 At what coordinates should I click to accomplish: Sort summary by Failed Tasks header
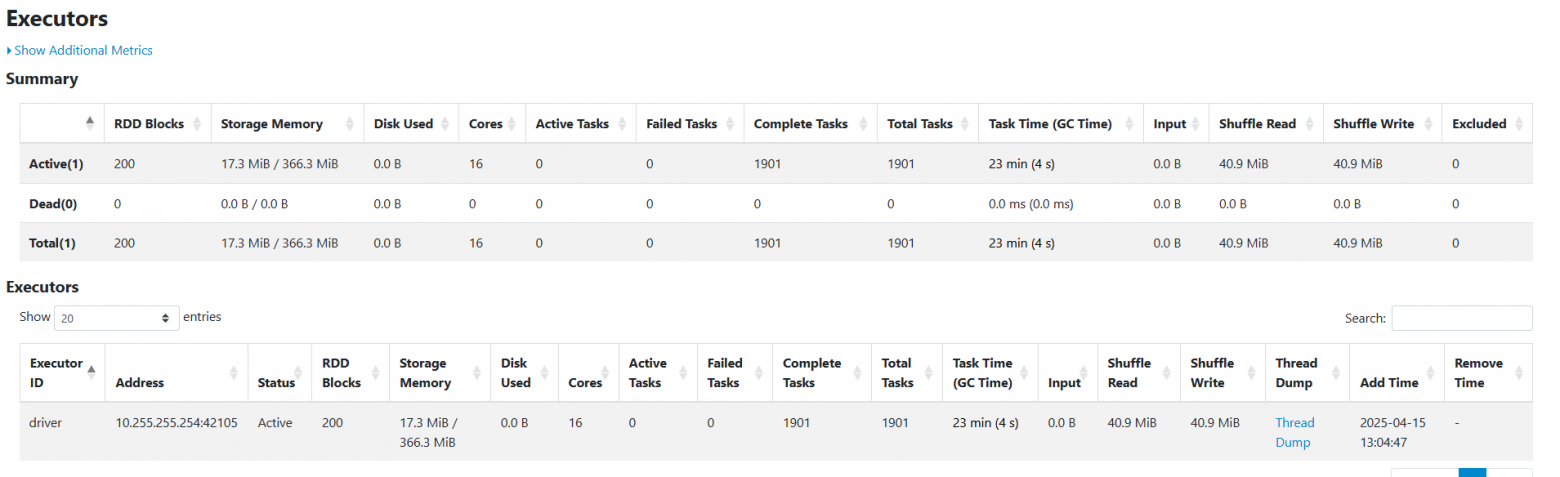(x=682, y=124)
